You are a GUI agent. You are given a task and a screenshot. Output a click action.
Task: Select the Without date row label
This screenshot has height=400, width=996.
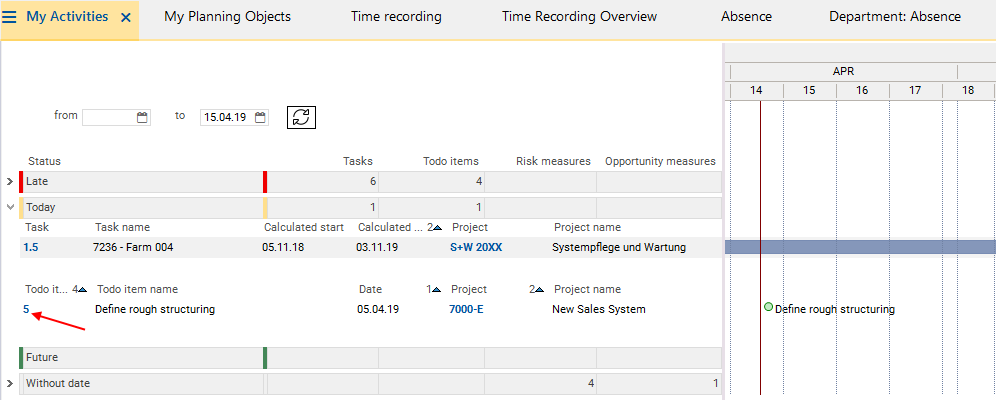[58, 383]
